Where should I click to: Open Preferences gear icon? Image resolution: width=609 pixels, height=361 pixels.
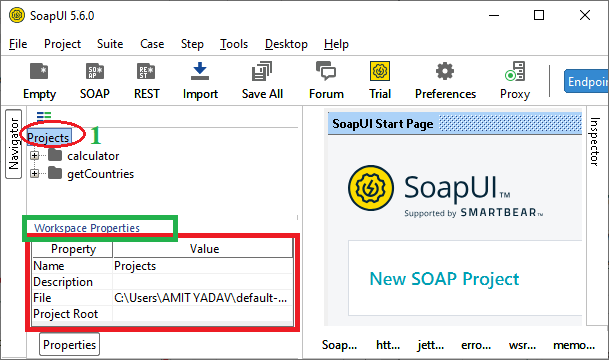click(445, 71)
